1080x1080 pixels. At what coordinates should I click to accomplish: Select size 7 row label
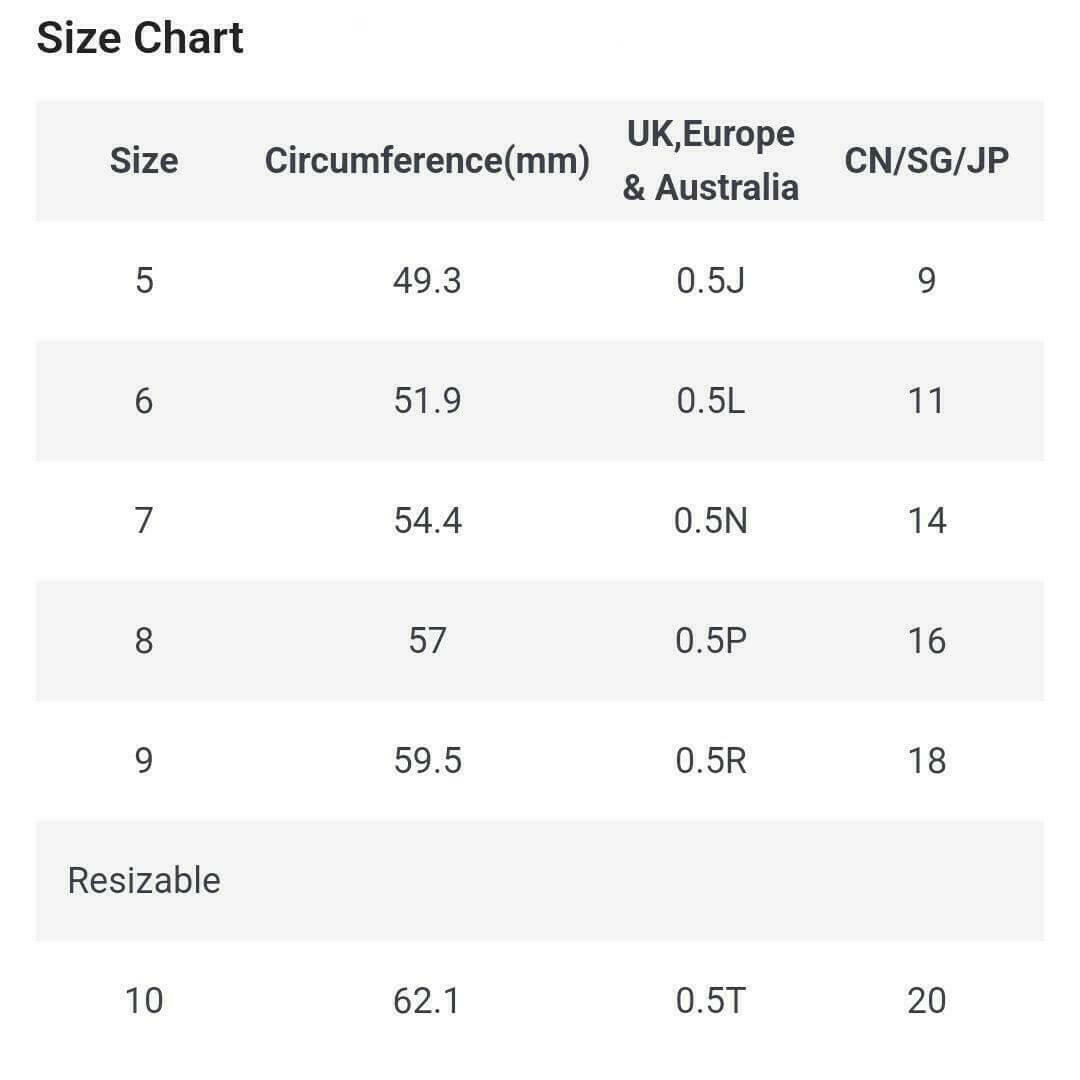tap(144, 521)
